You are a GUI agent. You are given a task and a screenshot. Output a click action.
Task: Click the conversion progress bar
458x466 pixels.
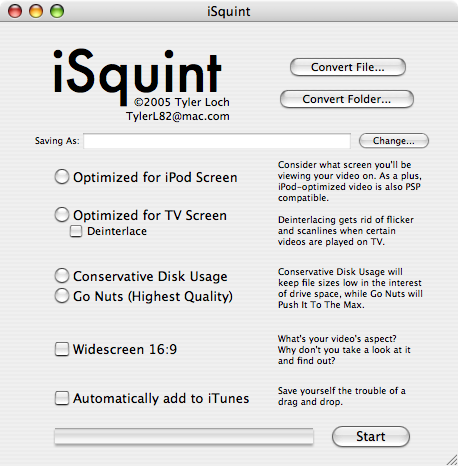pyautogui.click(x=184, y=436)
